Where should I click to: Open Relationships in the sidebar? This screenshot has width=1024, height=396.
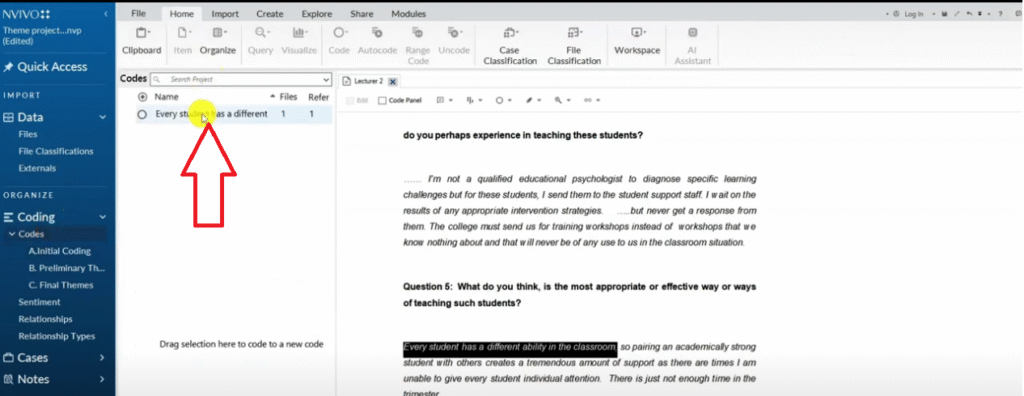(46, 320)
